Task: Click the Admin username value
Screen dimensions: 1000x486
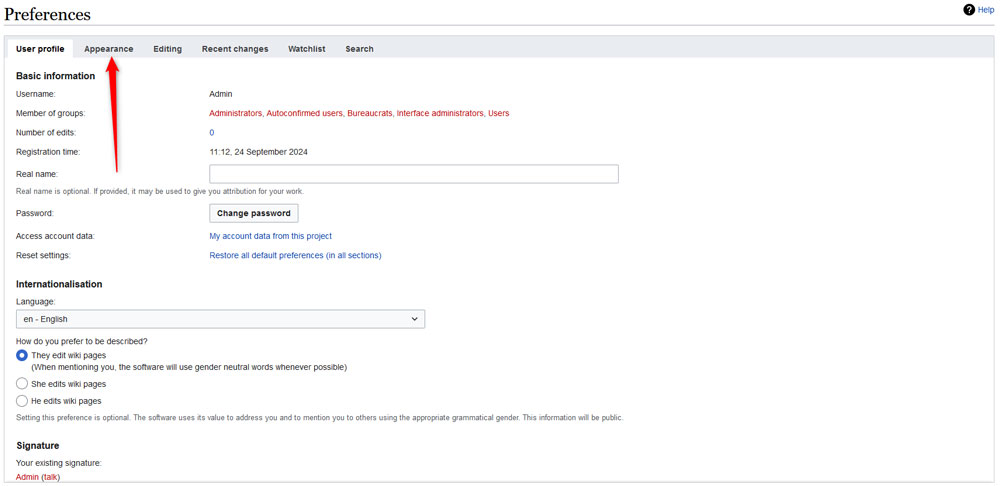Action: 221,94
